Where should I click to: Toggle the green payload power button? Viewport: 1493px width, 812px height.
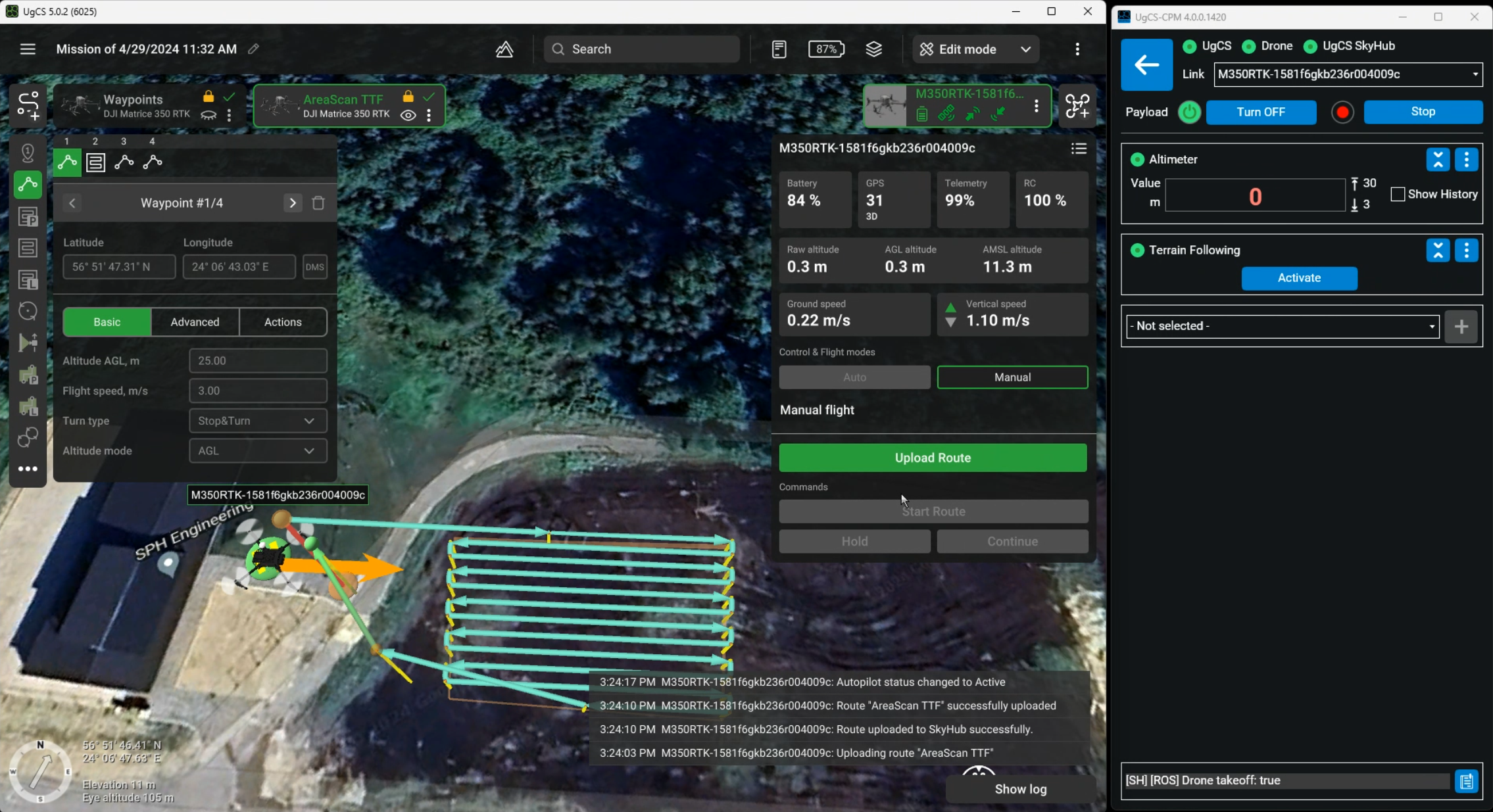coord(1189,112)
